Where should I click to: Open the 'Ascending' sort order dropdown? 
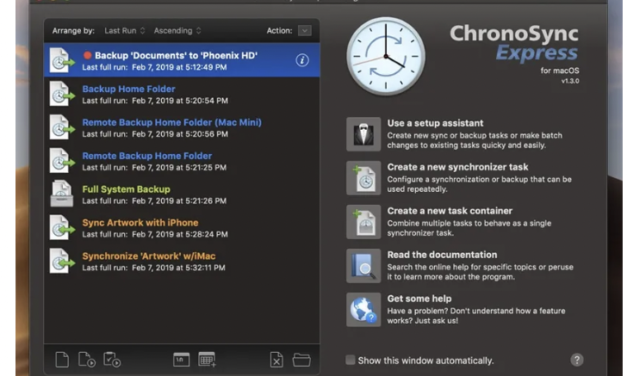coord(177,31)
